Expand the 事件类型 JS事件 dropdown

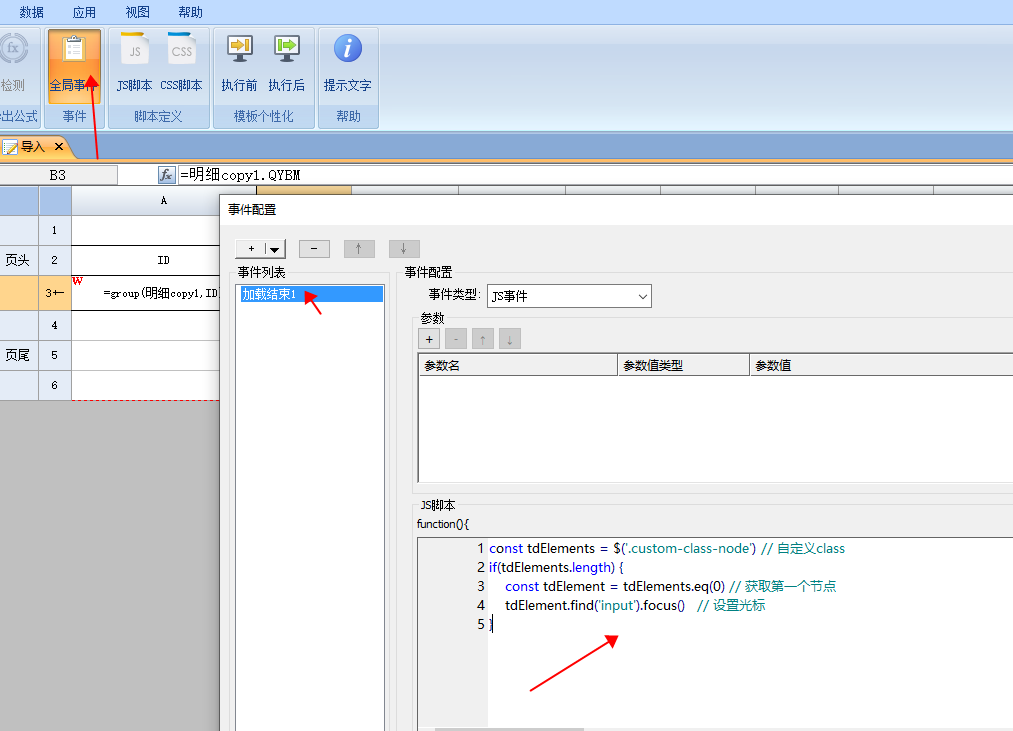641,296
